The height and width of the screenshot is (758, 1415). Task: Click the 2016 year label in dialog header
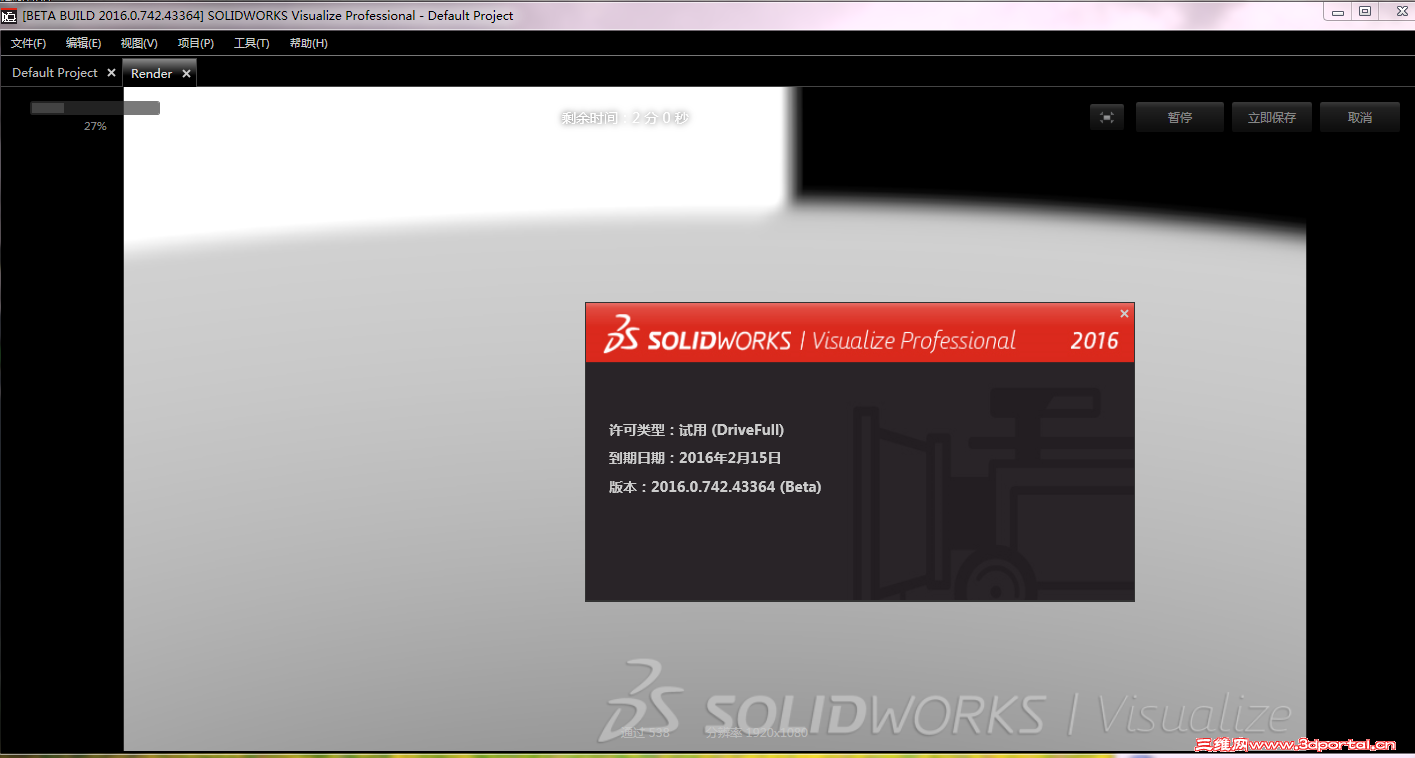[1094, 341]
